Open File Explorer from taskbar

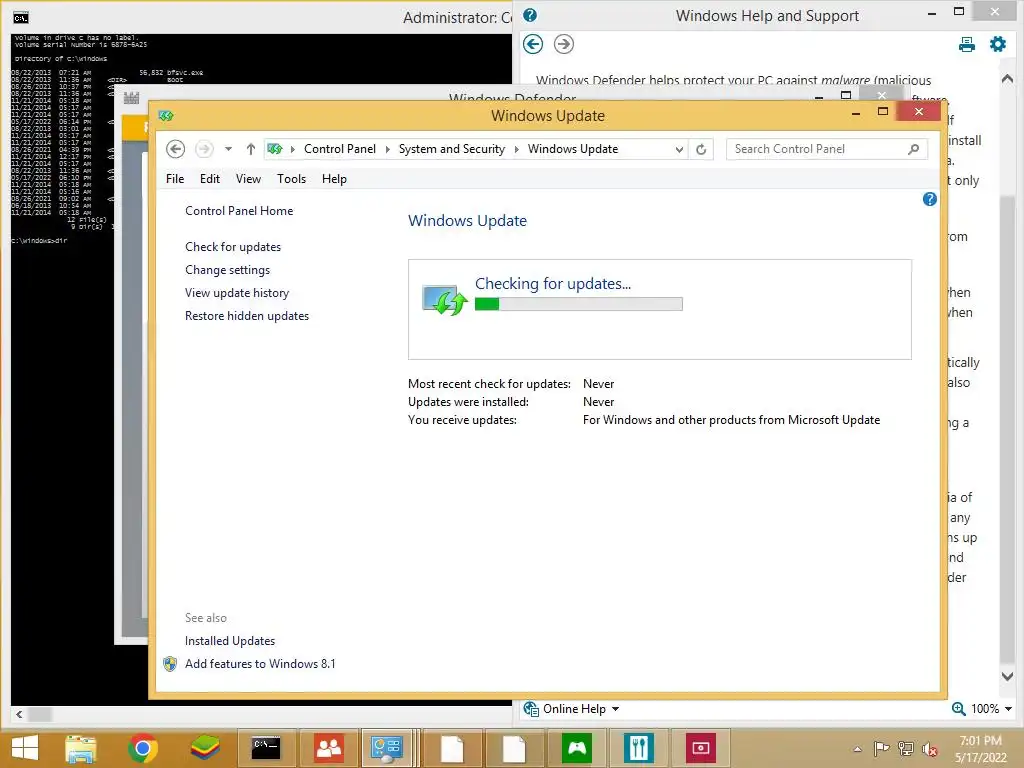tap(80, 748)
